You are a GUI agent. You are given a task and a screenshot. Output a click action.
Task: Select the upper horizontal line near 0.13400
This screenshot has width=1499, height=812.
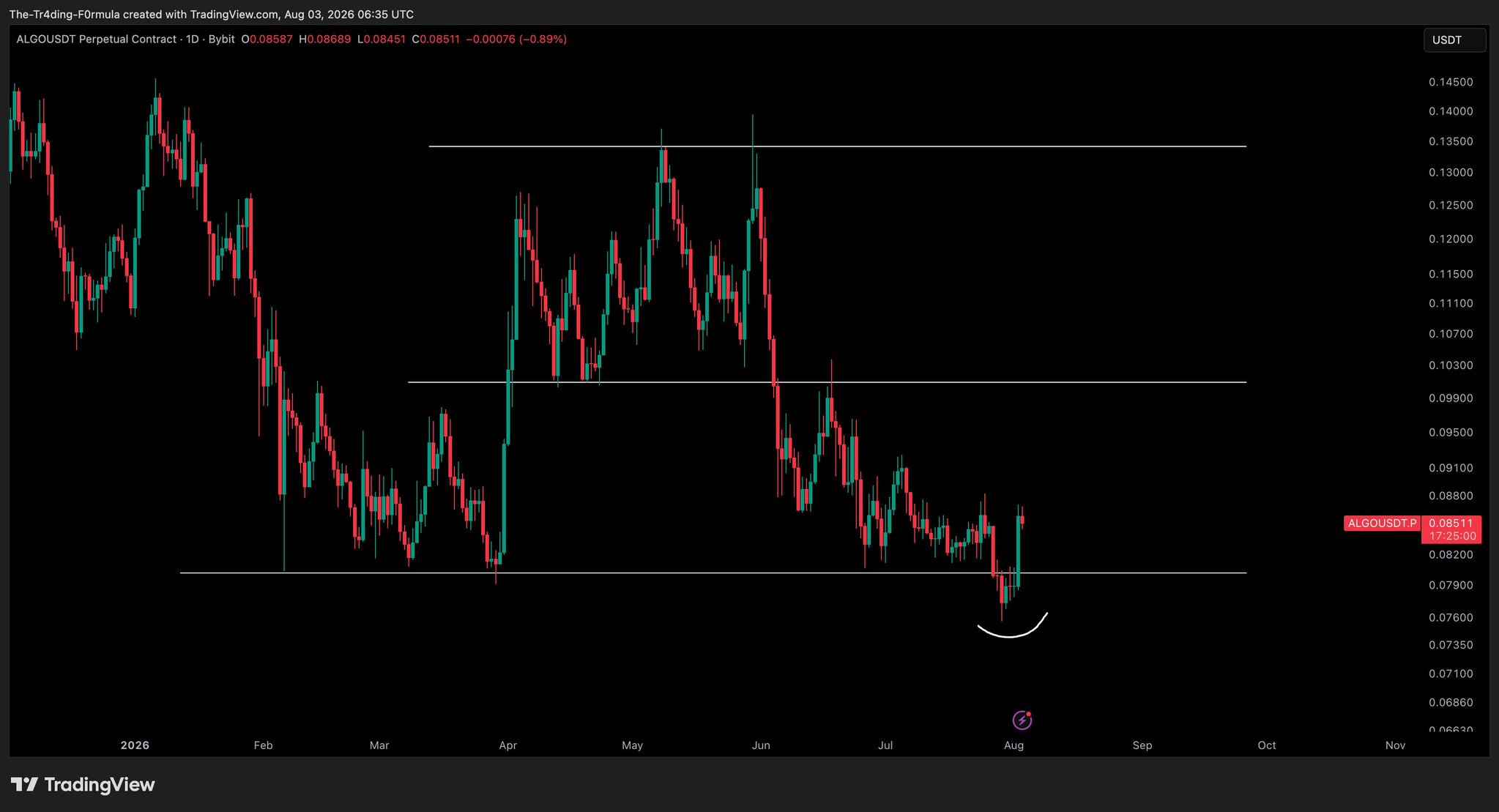[837, 146]
